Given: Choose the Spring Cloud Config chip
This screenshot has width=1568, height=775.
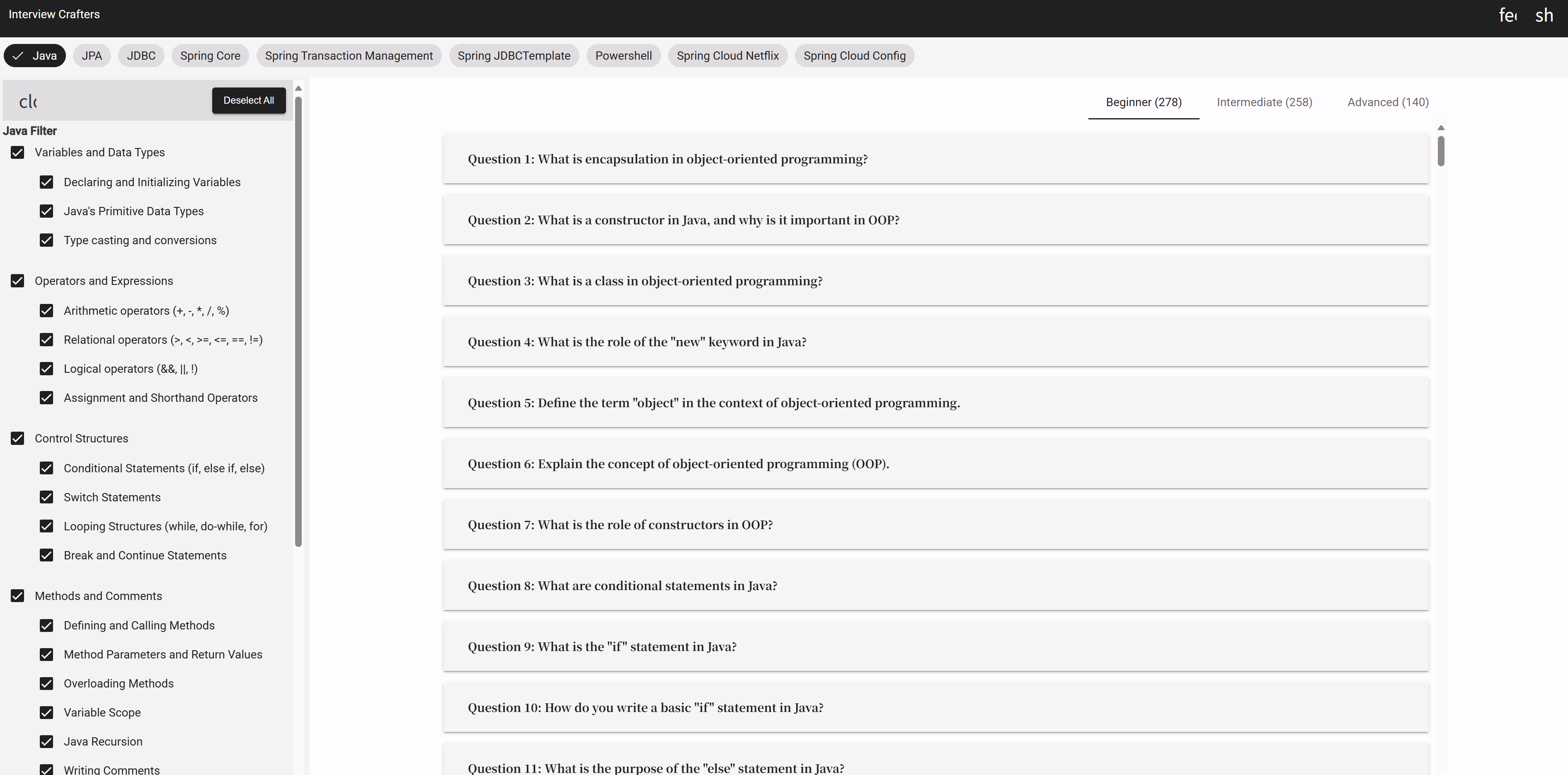Looking at the screenshot, I should pos(854,56).
